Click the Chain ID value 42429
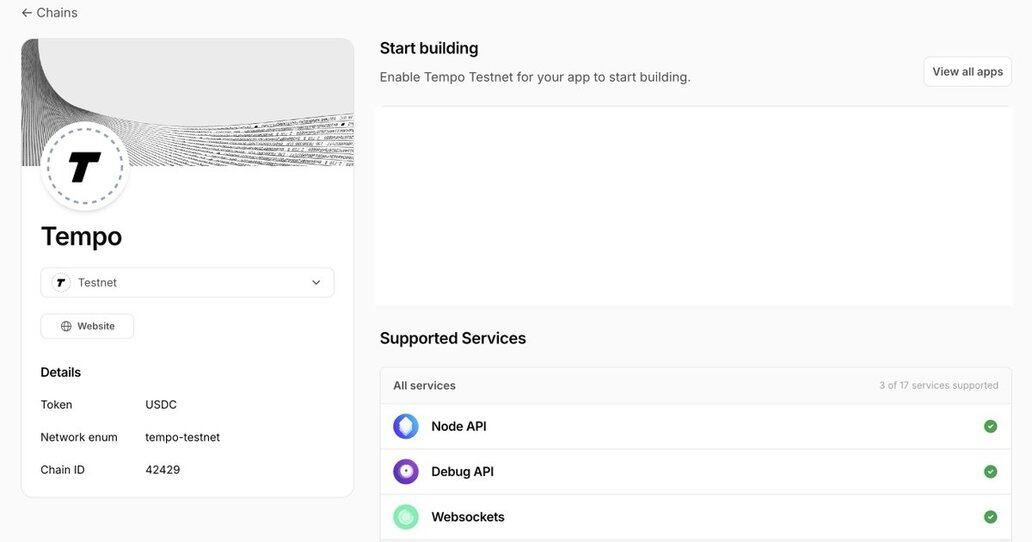This screenshot has height=542, width=1032. [x=163, y=470]
